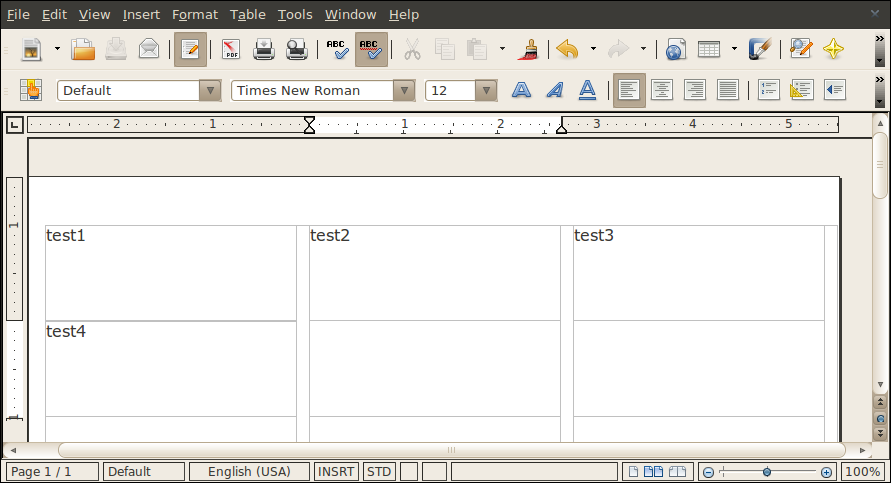
Task: Open the Format menu
Action: (195, 15)
